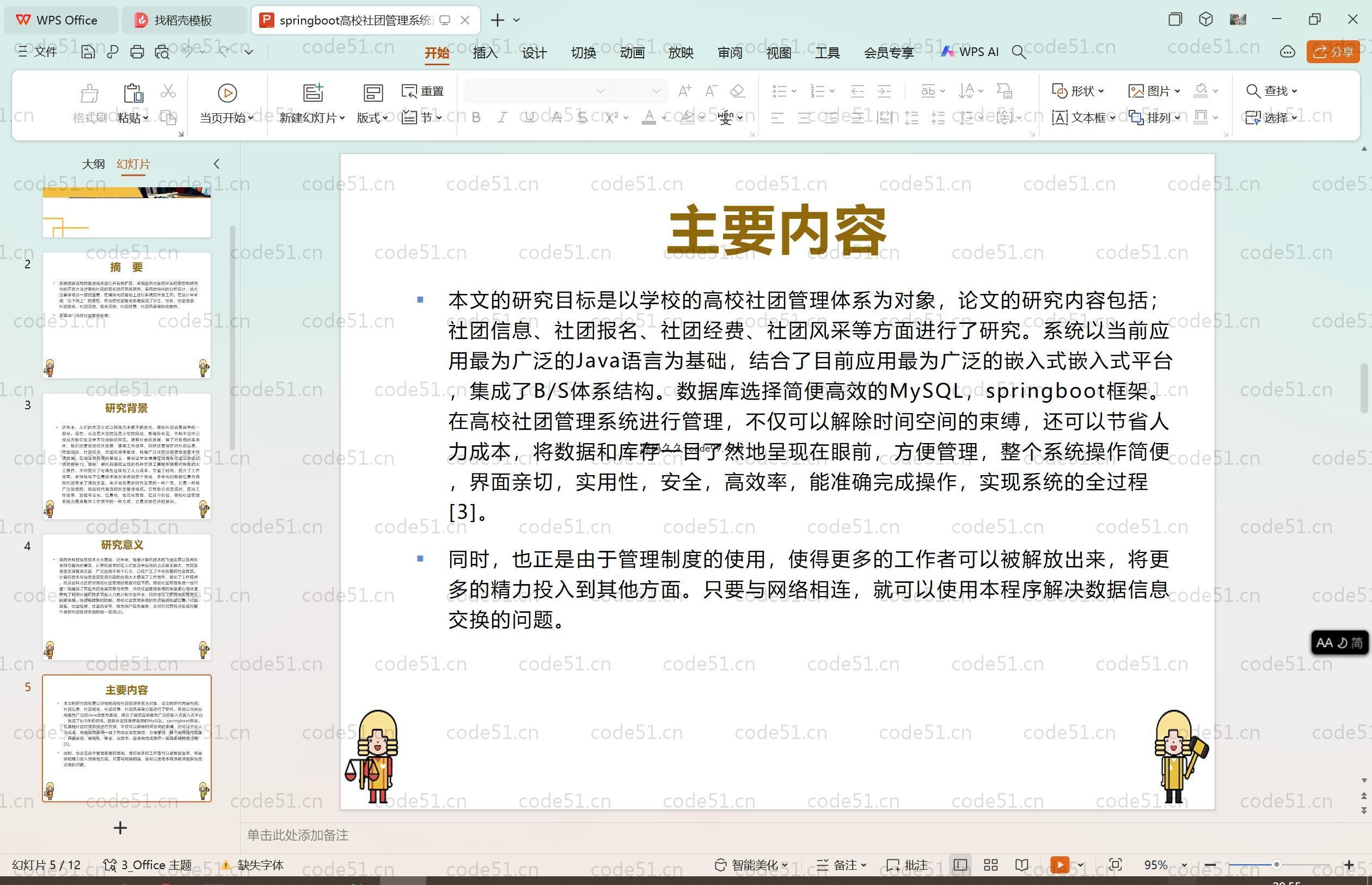Toggle superscript X² button
This screenshot has width=1372, height=885.
[611, 118]
